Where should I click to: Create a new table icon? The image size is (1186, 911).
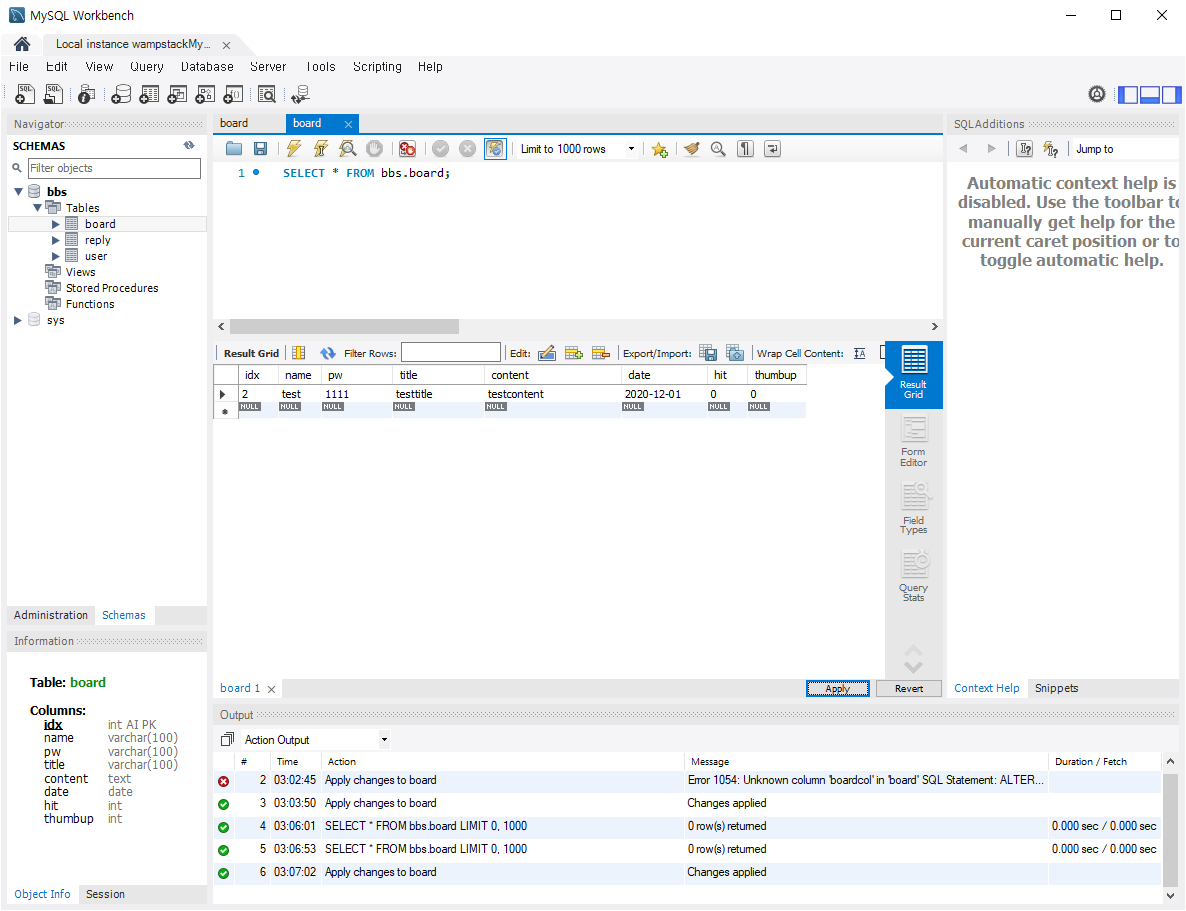[x=149, y=94]
